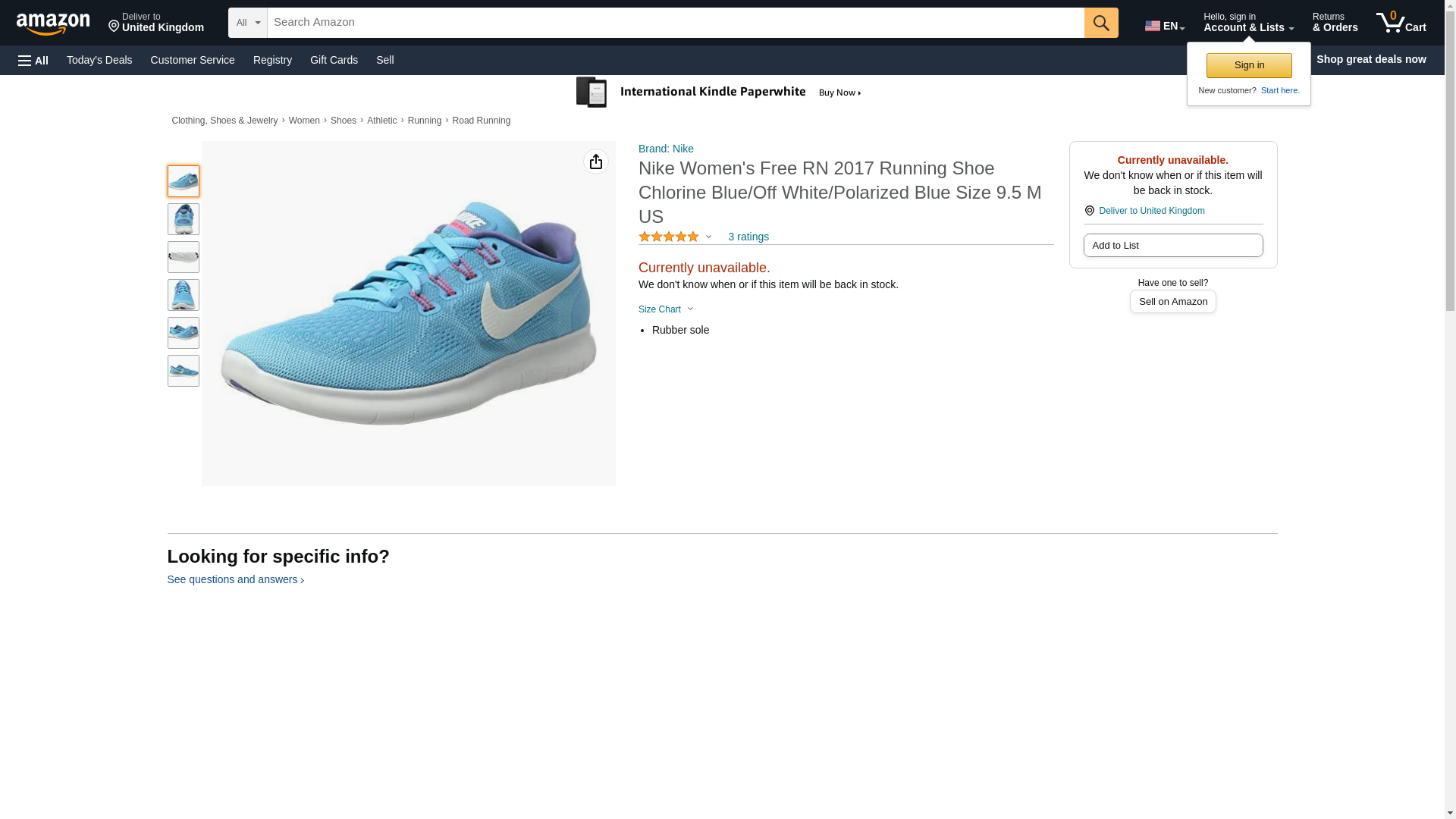The width and height of the screenshot is (1456, 819).
Task: Go to Customer Service menu item
Action: tap(193, 60)
